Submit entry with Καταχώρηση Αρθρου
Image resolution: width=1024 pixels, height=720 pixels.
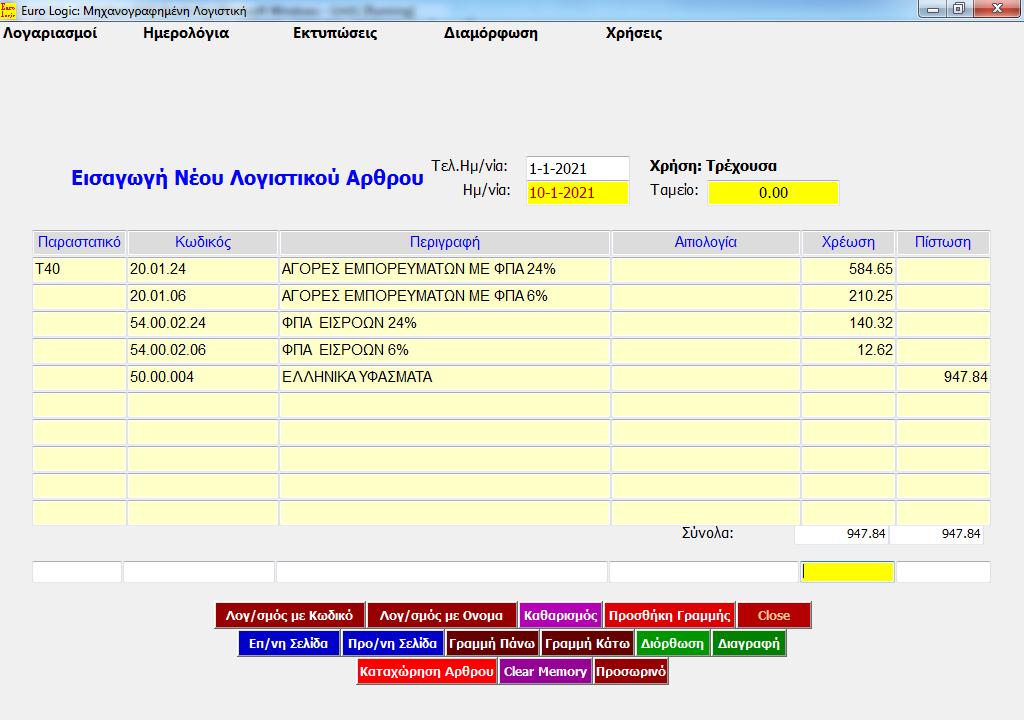[x=427, y=671]
